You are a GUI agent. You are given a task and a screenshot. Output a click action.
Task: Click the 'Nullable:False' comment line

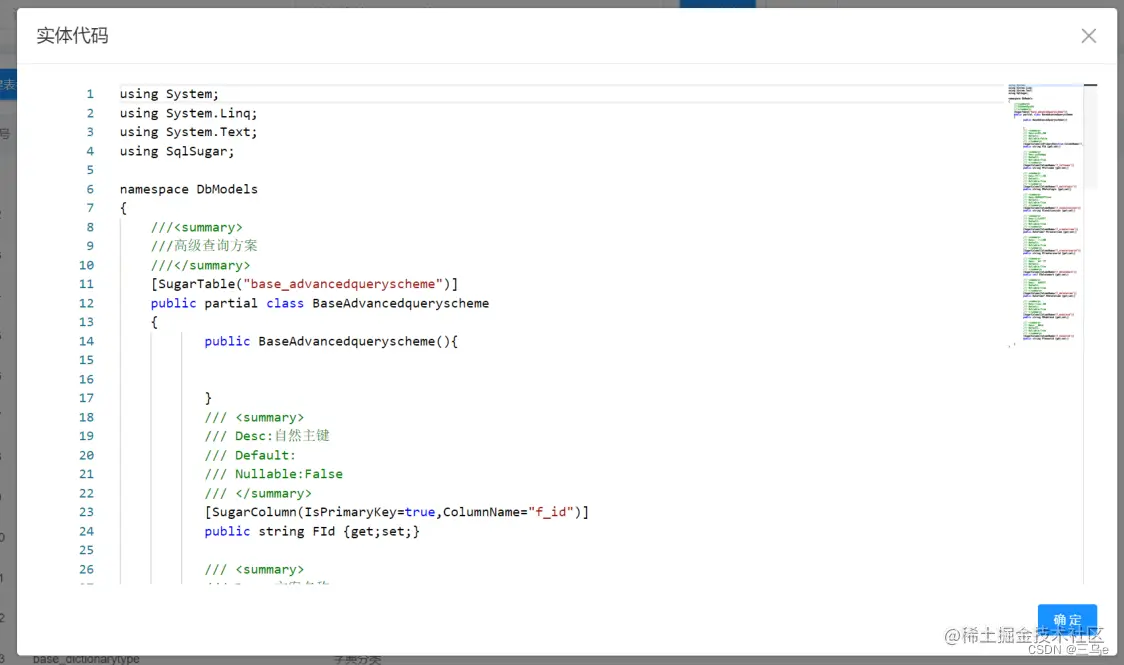coord(273,474)
